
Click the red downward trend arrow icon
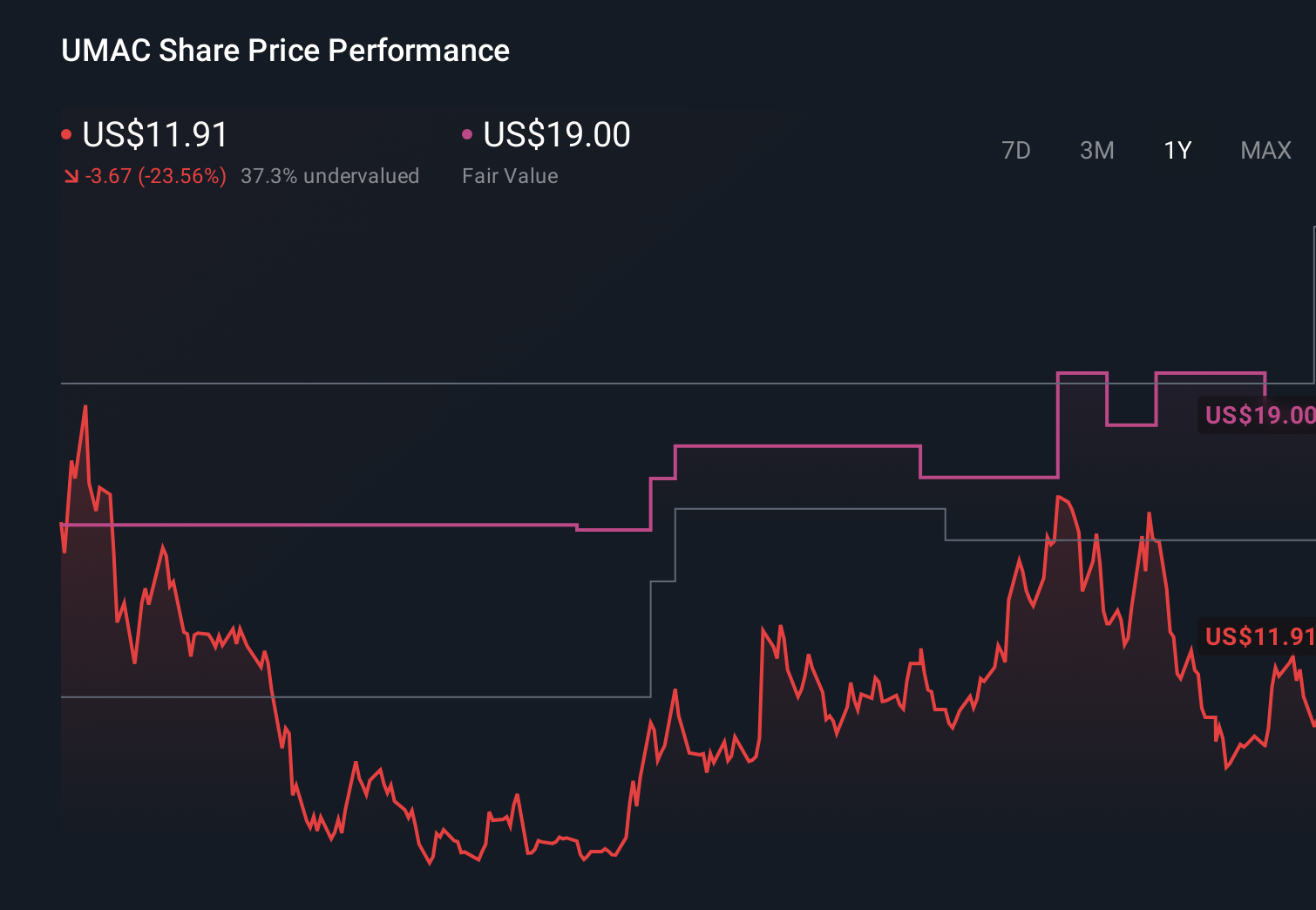tap(71, 176)
